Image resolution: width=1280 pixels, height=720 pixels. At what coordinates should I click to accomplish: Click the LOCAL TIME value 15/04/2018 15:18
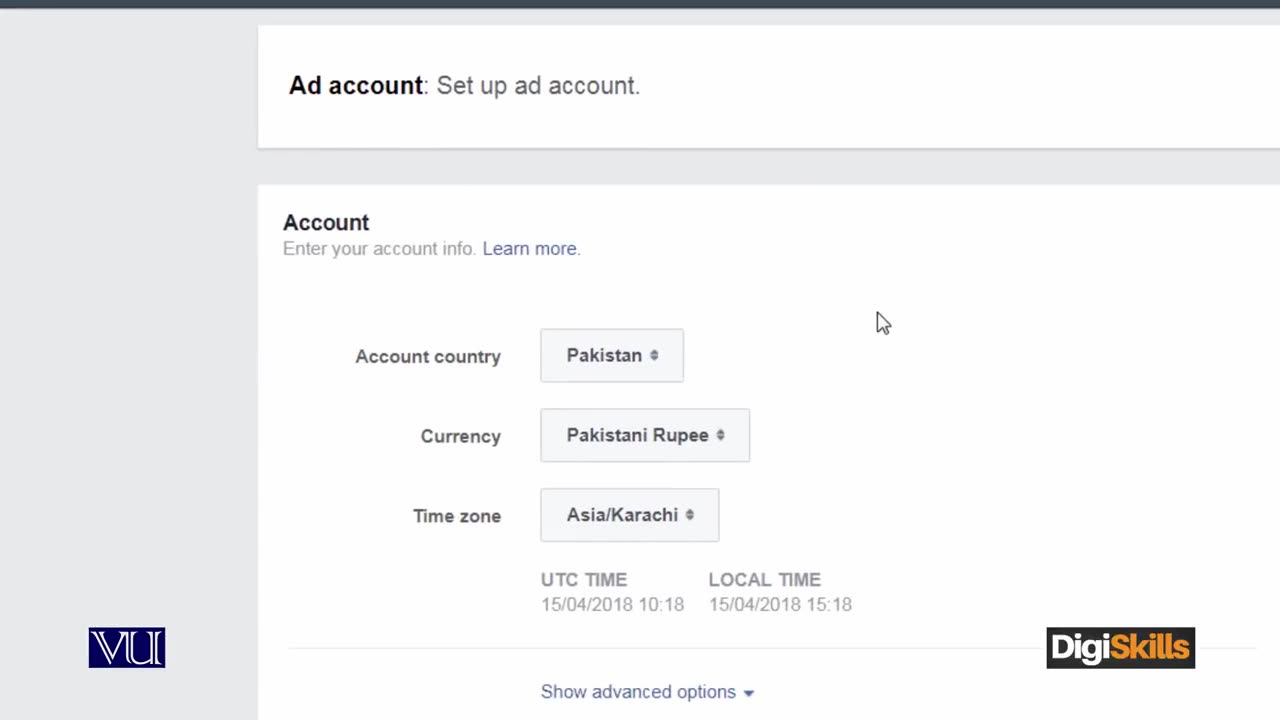point(780,604)
